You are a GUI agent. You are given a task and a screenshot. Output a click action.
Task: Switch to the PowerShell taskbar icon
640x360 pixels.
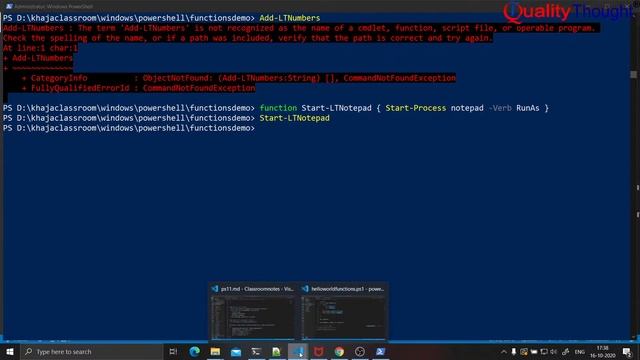pos(380,351)
